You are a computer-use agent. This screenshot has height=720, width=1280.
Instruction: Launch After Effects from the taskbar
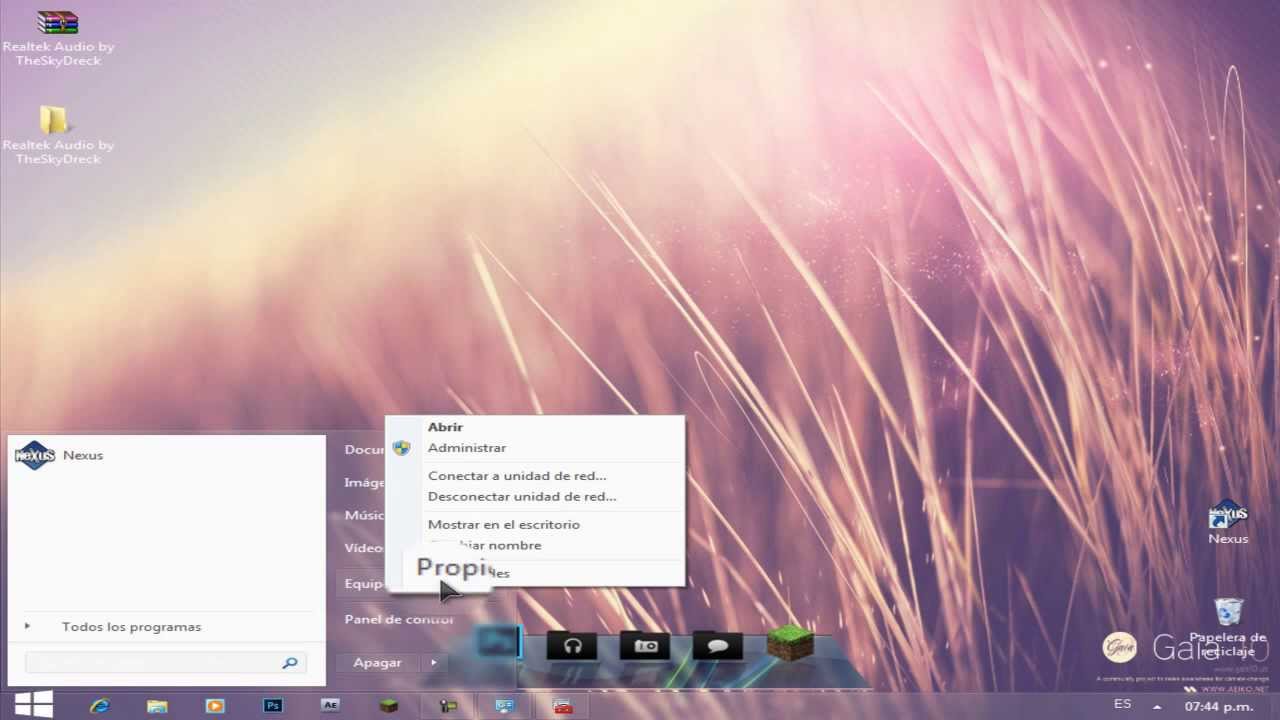(330, 705)
